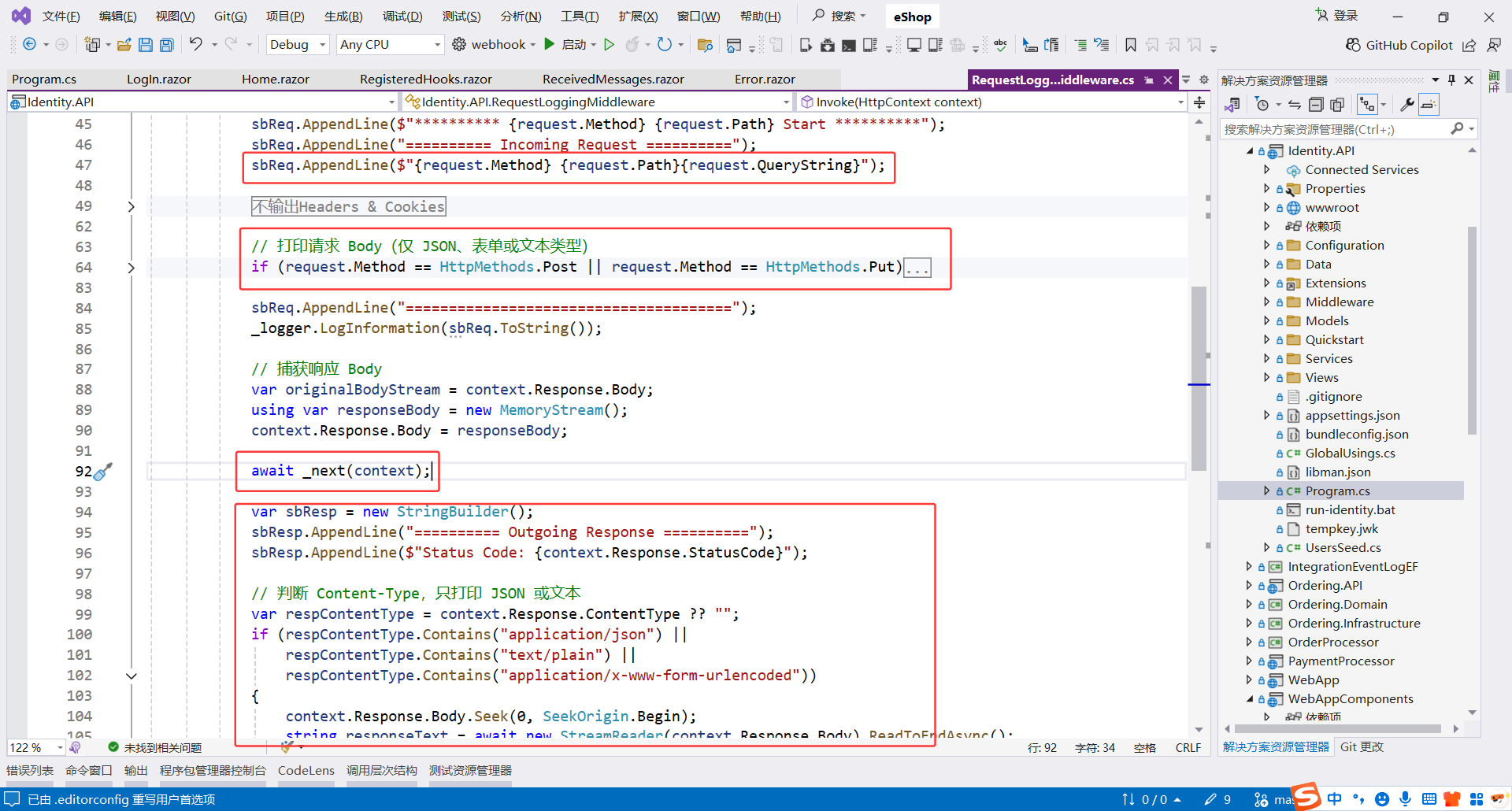Toggle Chinese/English mode in the IME bar
Image resolution: width=1512 pixels, height=811 pixels.
1335,799
